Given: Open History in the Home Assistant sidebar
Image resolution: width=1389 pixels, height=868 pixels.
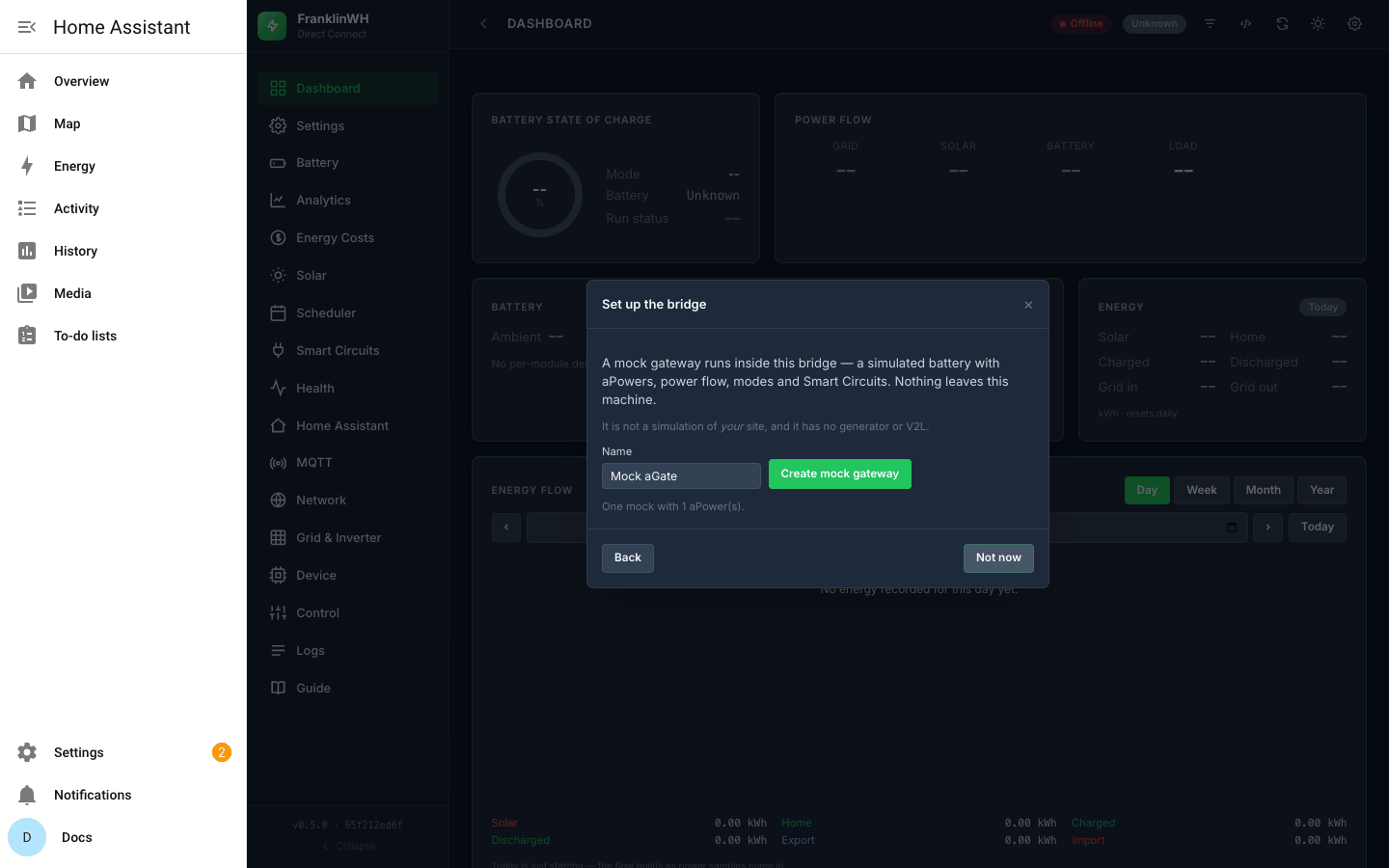Looking at the screenshot, I should (123, 251).
